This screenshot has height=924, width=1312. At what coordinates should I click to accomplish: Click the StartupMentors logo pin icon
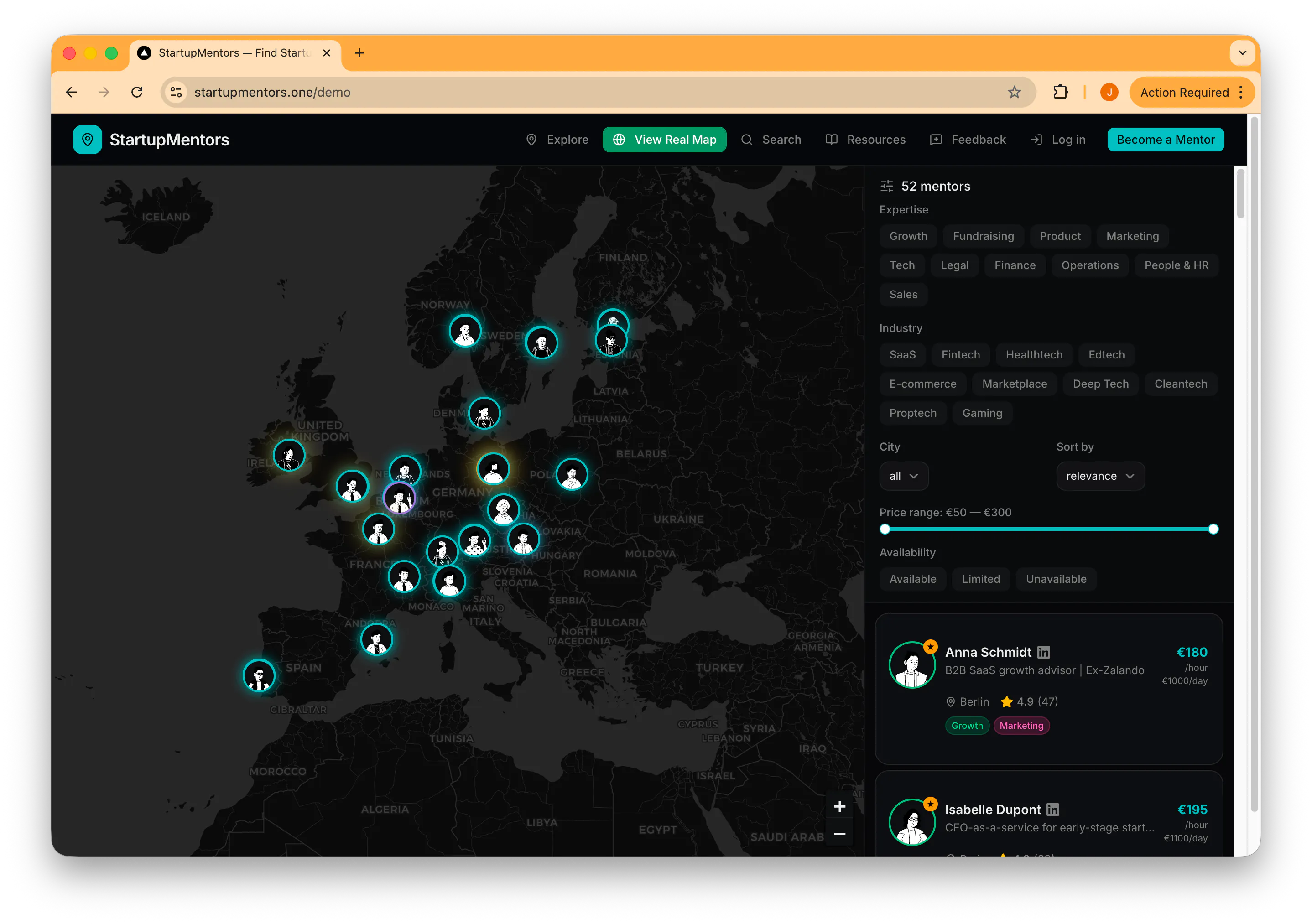tap(88, 140)
